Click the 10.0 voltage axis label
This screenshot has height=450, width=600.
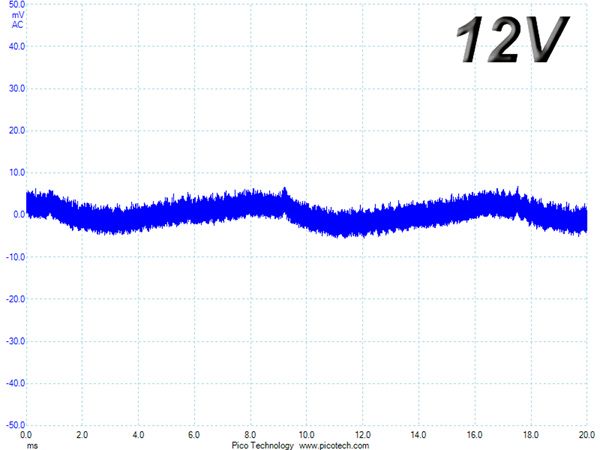(x=17, y=173)
